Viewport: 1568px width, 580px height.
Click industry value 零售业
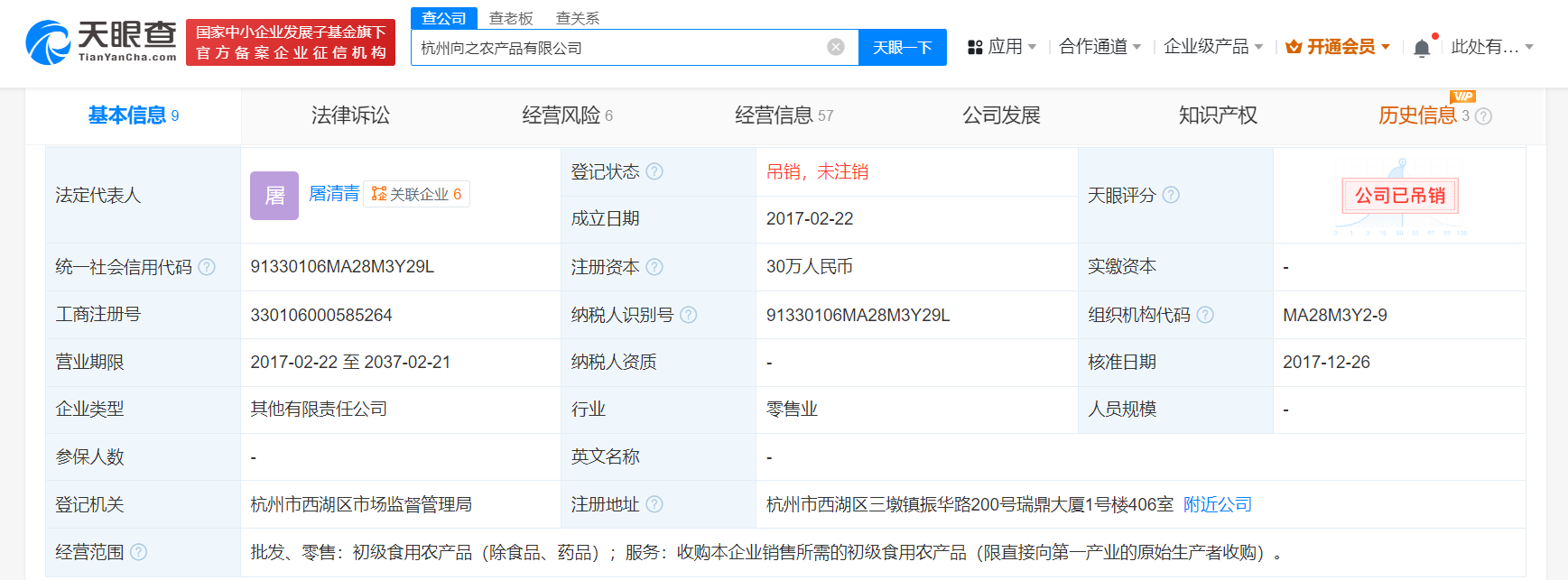[x=792, y=409]
